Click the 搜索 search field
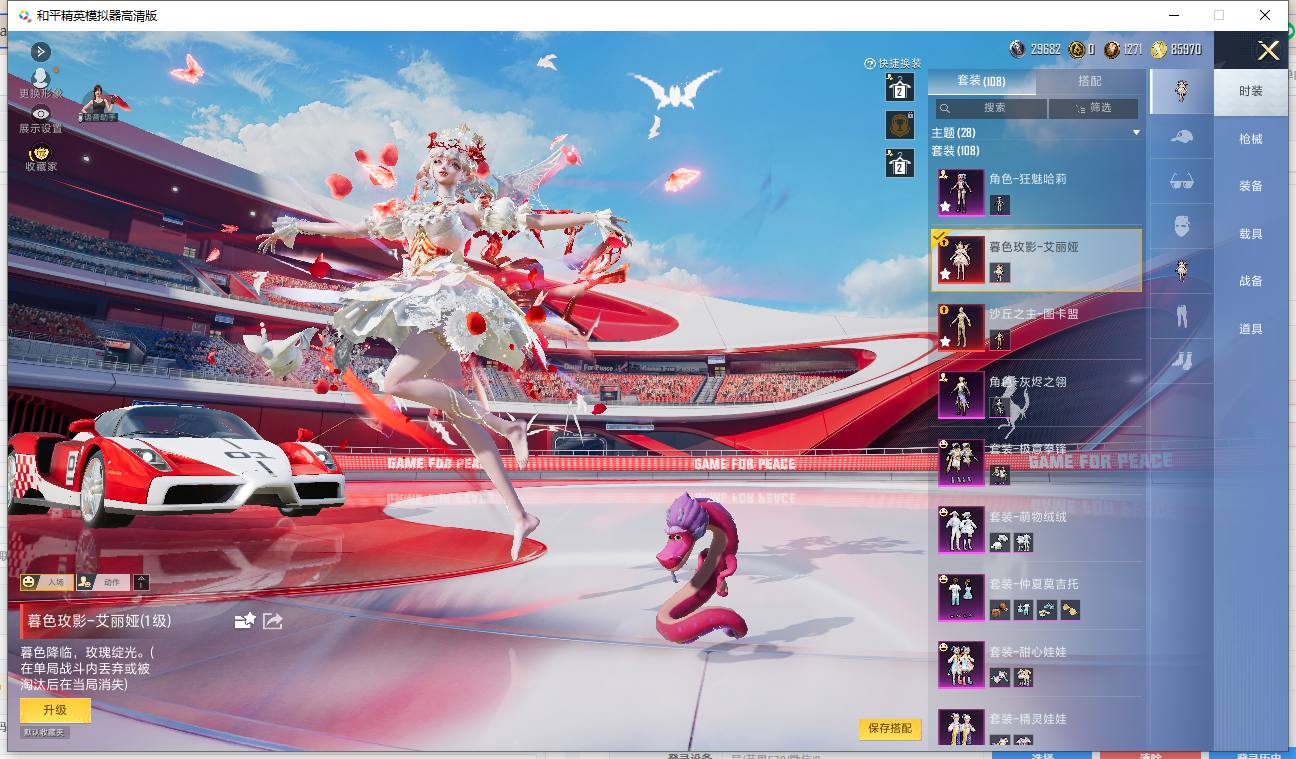1296x759 pixels. (991, 108)
